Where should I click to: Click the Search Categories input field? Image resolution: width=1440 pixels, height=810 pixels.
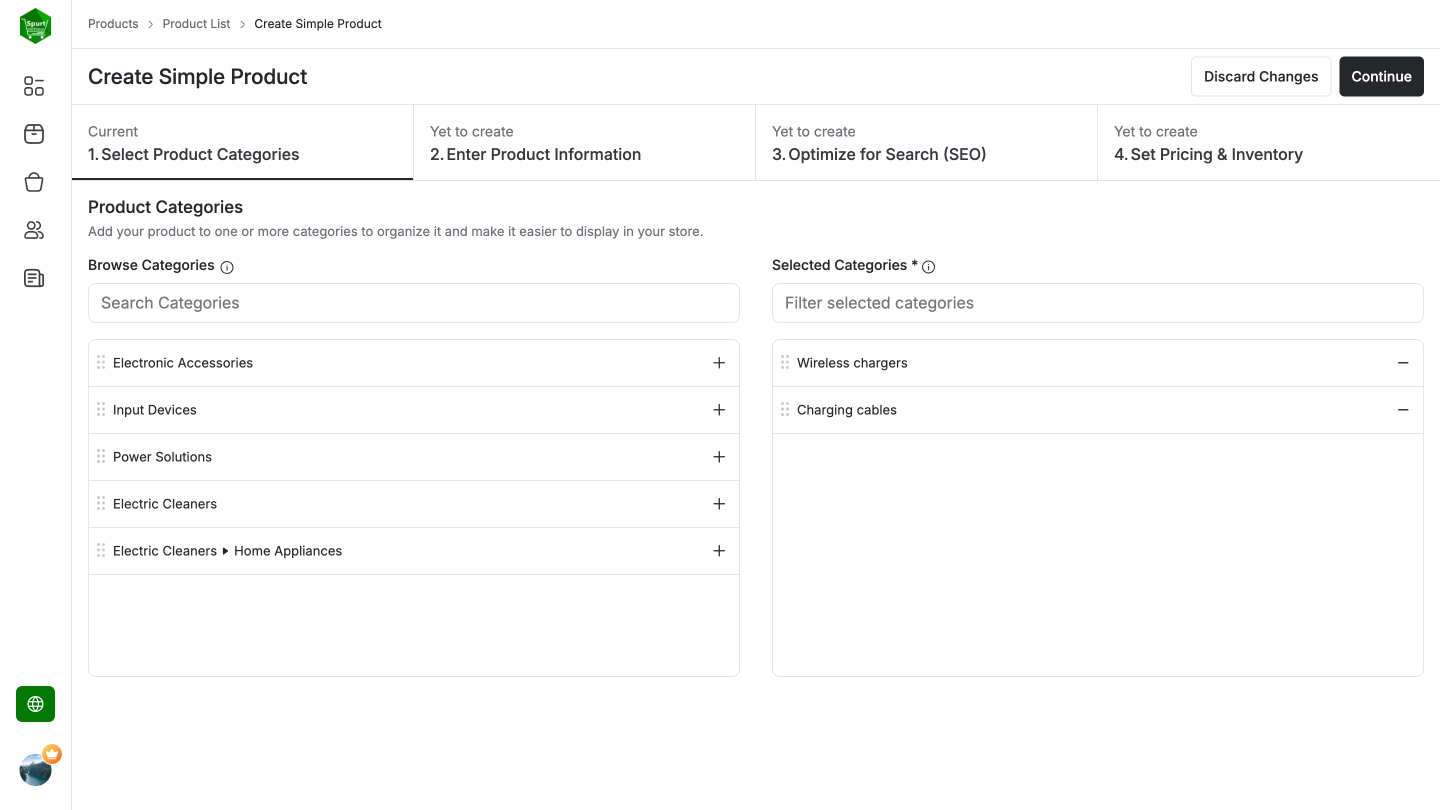pos(413,302)
